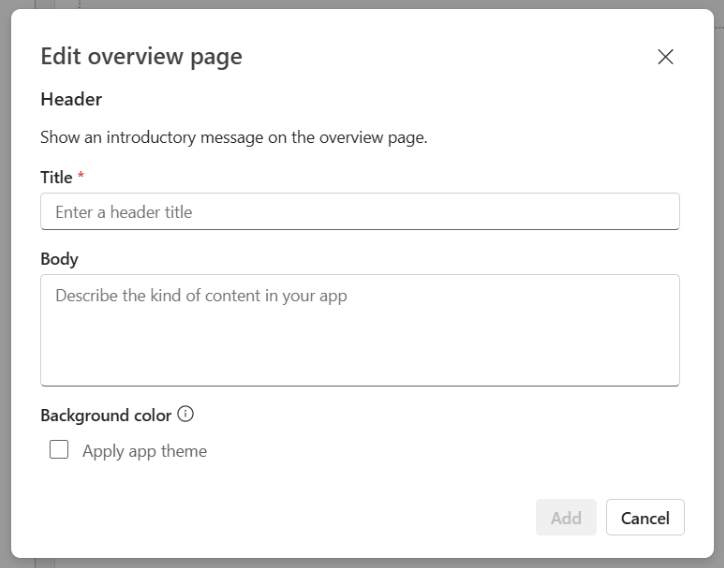Enable the Apply app theme checkbox
This screenshot has width=724, height=568.
(x=59, y=450)
